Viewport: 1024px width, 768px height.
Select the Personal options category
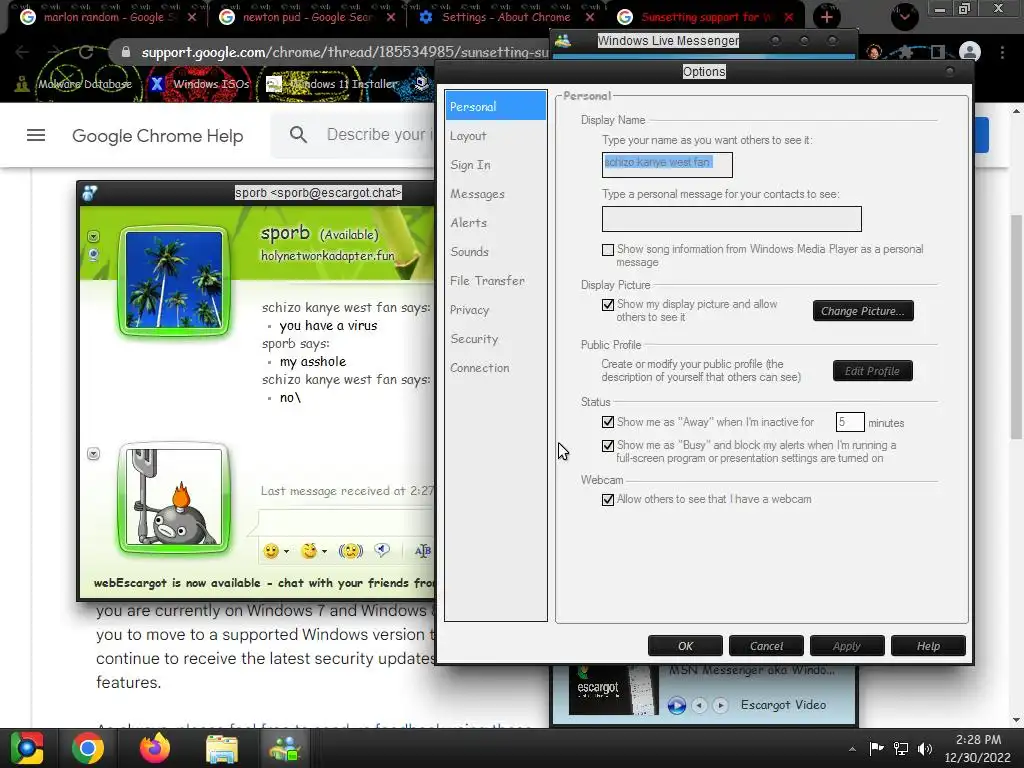496,106
